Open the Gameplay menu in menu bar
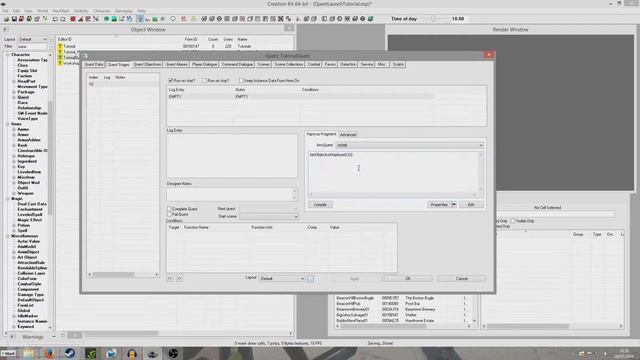The width and height of the screenshot is (640, 360). click(124, 11)
